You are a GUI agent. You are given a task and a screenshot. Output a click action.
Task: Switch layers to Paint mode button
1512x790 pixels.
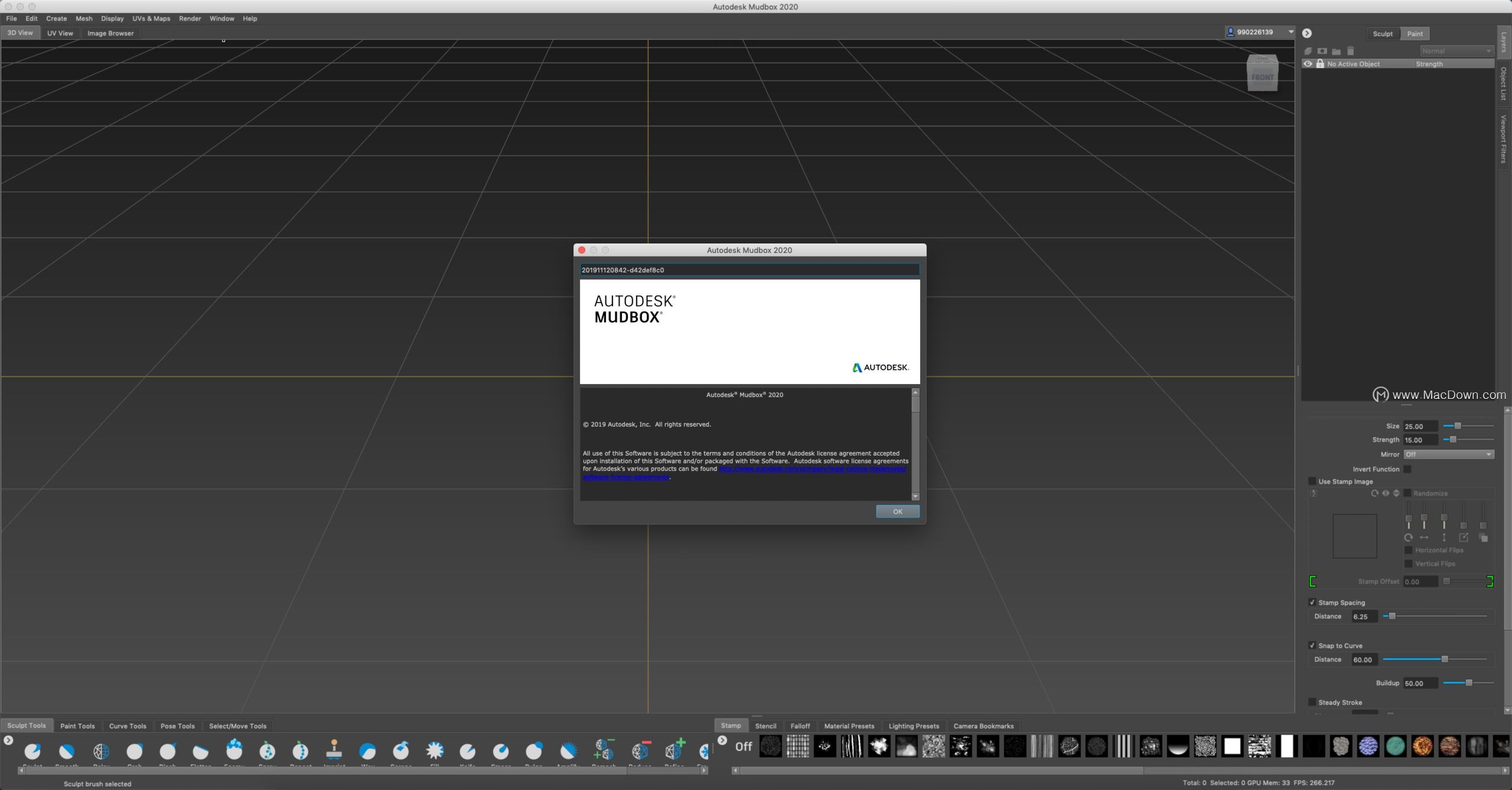[x=1415, y=34]
